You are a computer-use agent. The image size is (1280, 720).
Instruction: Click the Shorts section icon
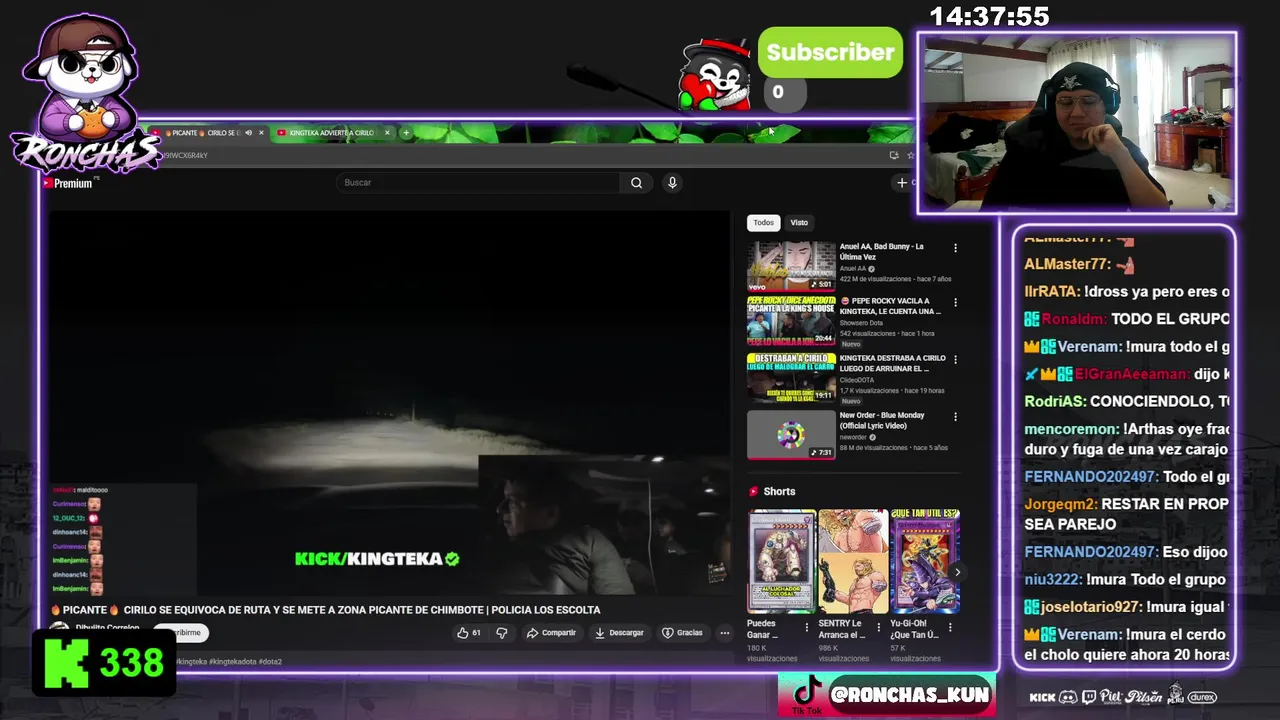[x=754, y=492]
